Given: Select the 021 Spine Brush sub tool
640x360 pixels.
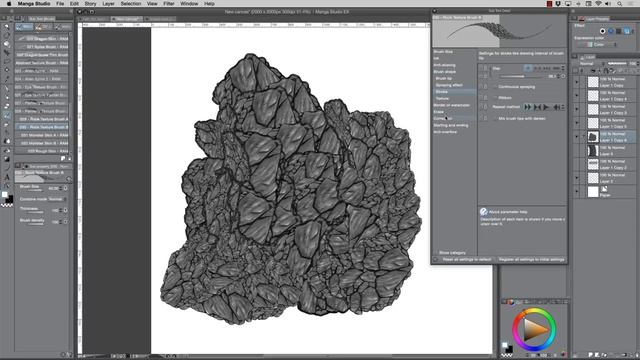Looking at the screenshot, I should [x=42, y=47].
